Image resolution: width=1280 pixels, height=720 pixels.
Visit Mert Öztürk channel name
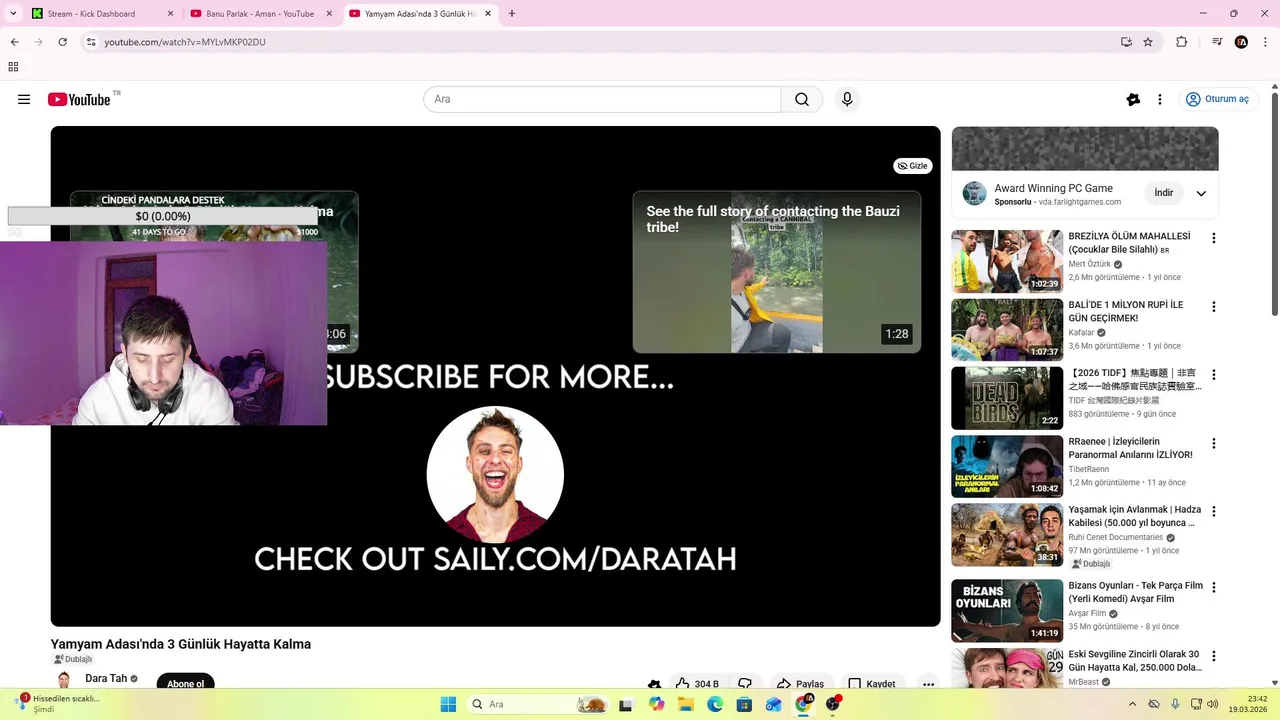click(x=1089, y=264)
